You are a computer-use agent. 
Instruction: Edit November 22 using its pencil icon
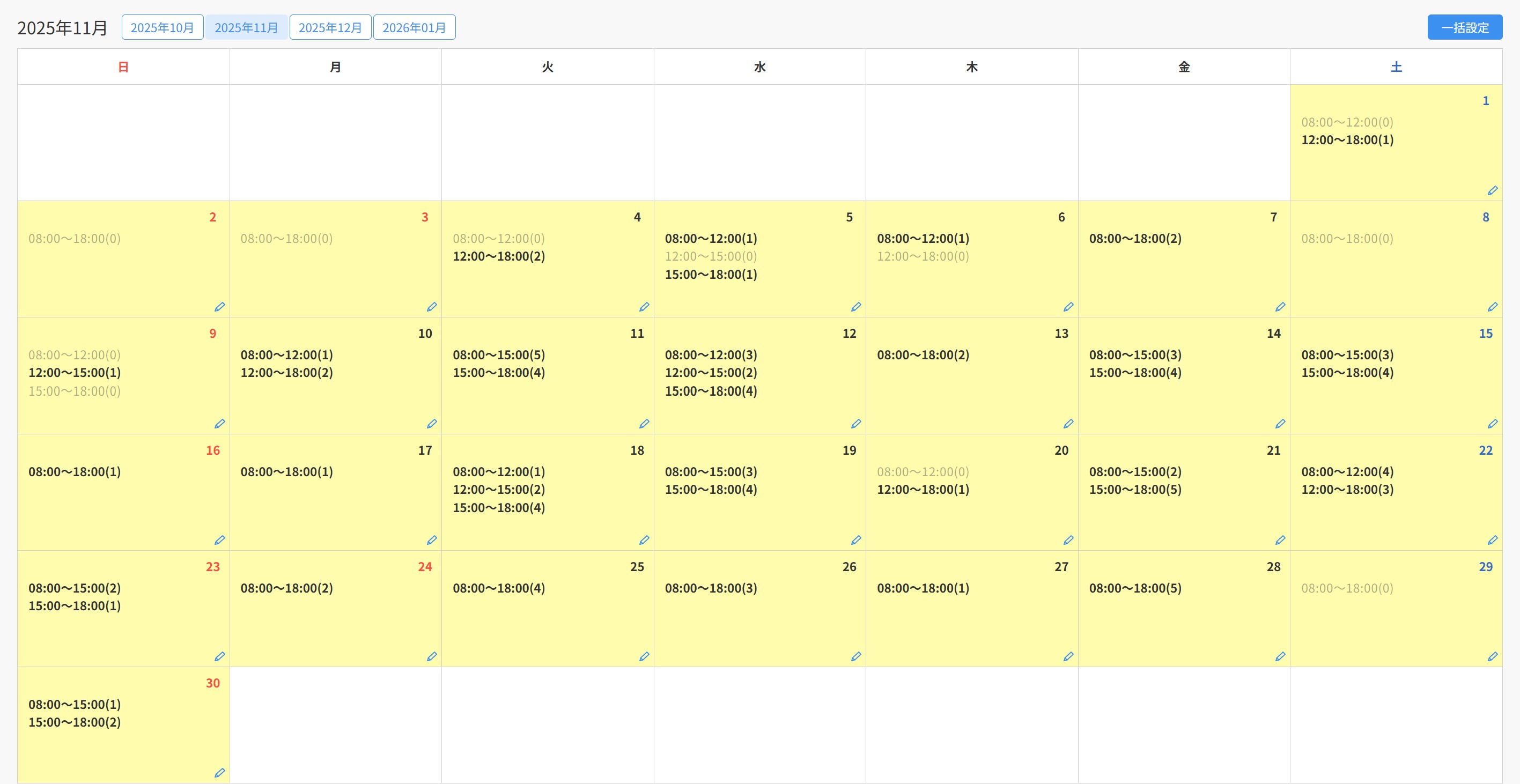1492,540
